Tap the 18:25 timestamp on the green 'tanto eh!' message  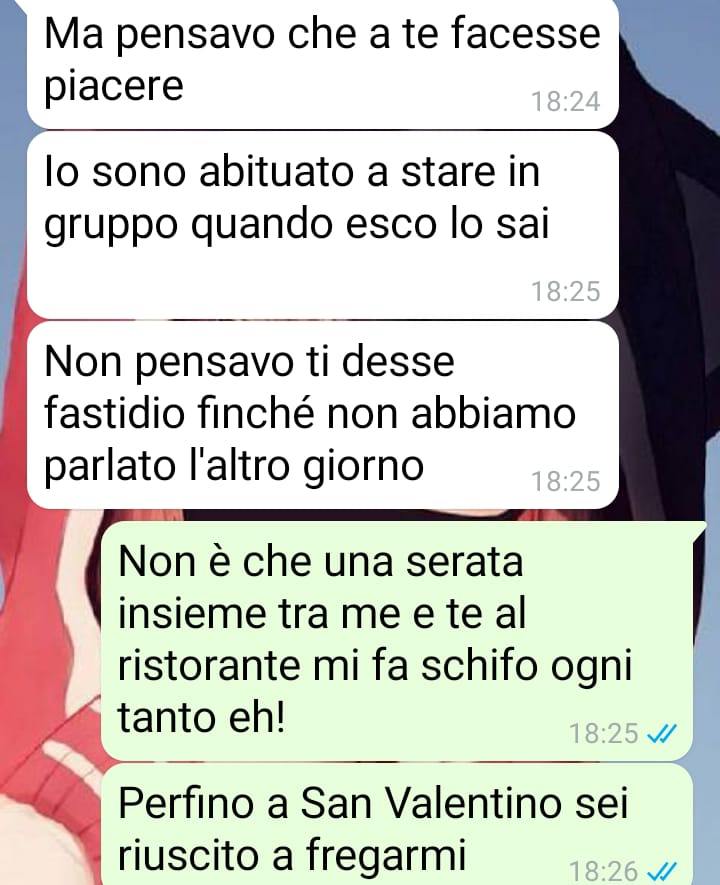pos(603,734)
